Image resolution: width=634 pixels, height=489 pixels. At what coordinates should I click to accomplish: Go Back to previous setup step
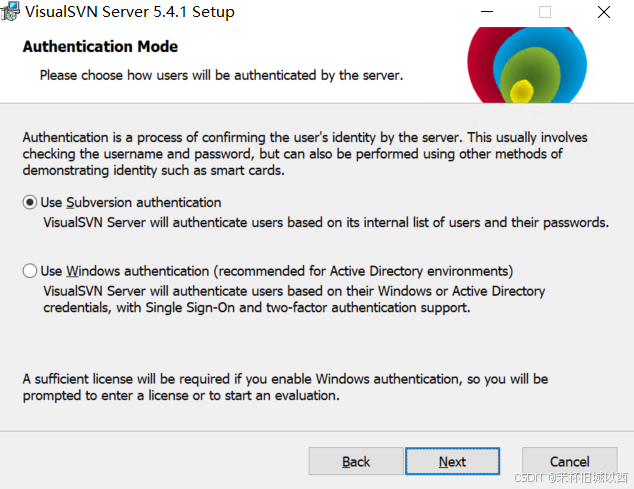pyautogui.click(x=356, y=461)
